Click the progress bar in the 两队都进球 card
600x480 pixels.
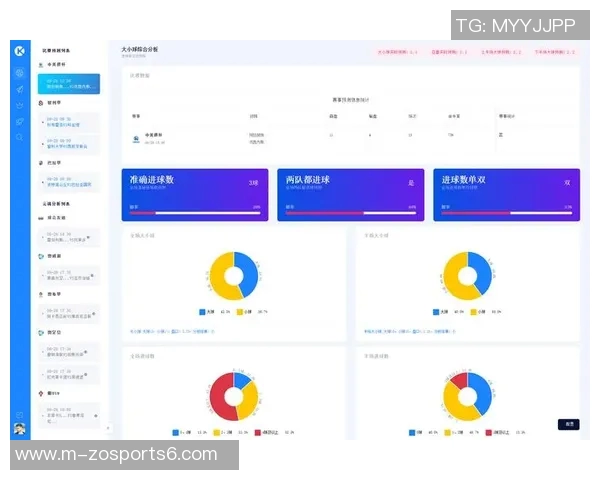click(351, 213)
